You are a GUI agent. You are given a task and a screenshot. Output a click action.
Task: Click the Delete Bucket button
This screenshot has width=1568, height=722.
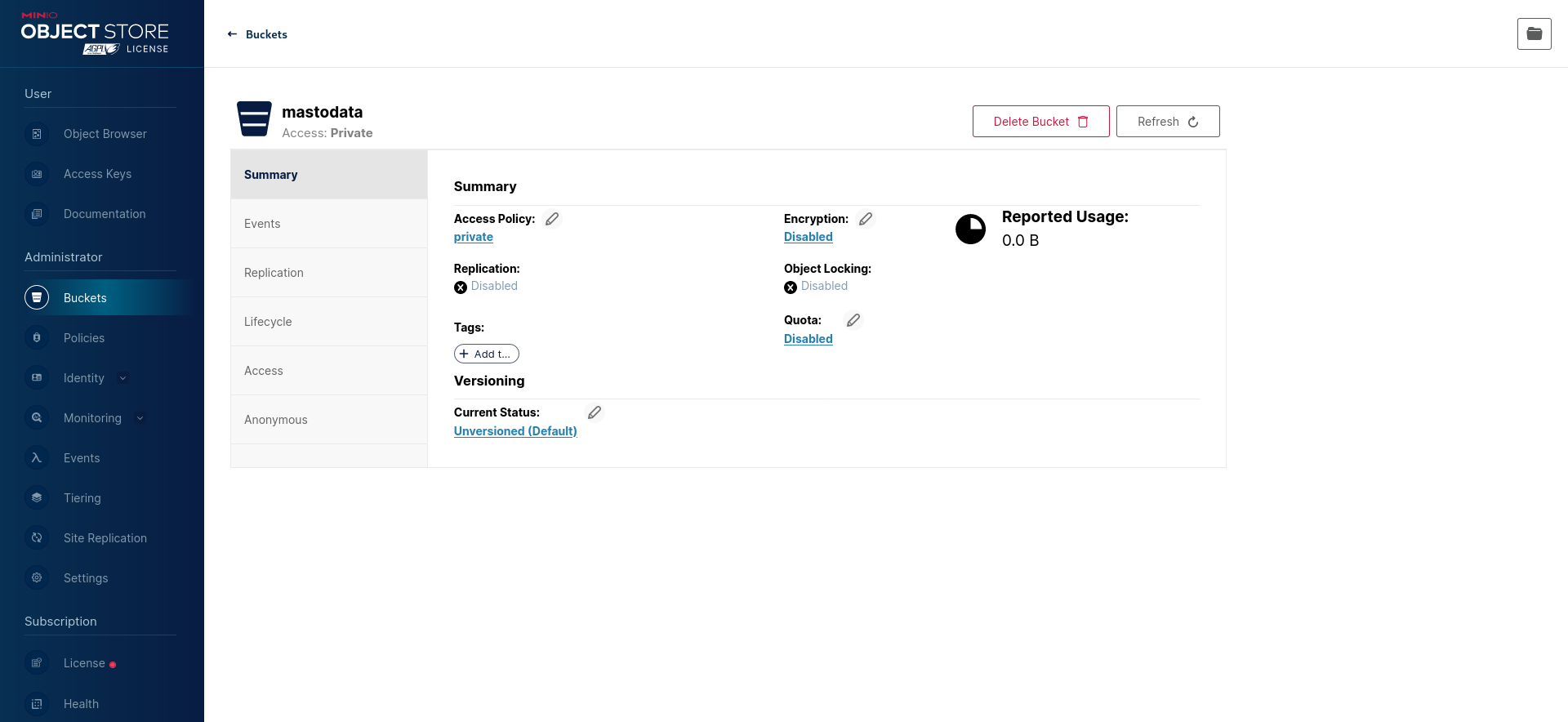tap(1040, 122)
